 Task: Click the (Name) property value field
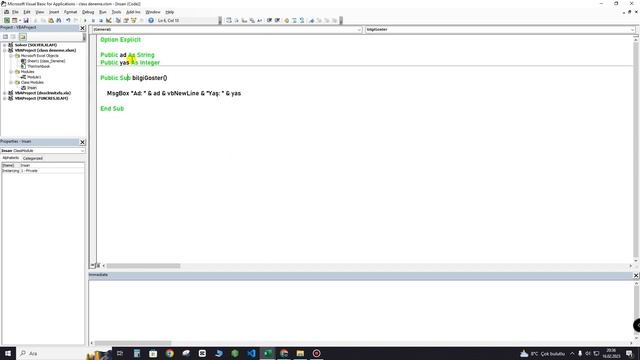(52, 165)
